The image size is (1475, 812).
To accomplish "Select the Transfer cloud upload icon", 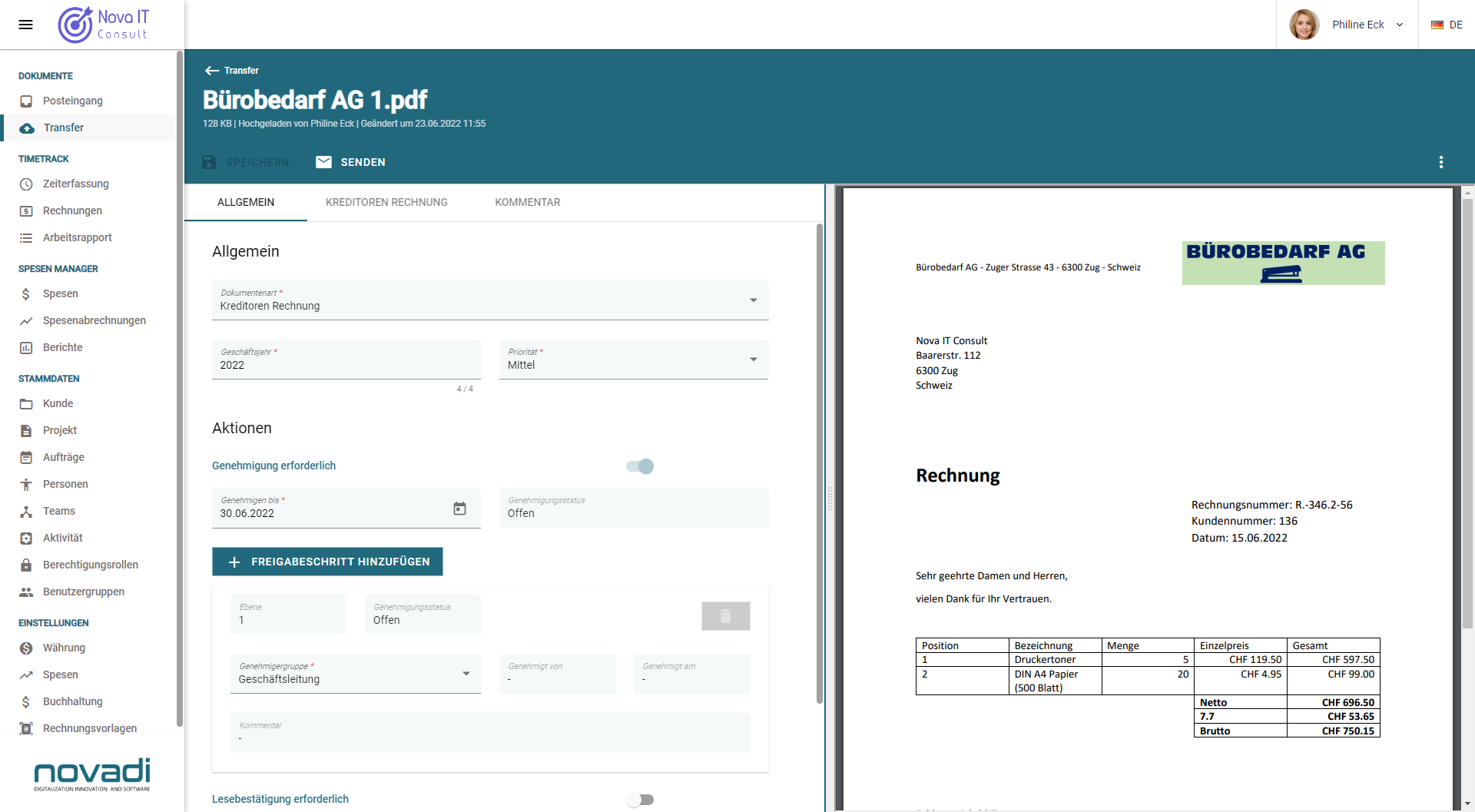I will 27,128.
